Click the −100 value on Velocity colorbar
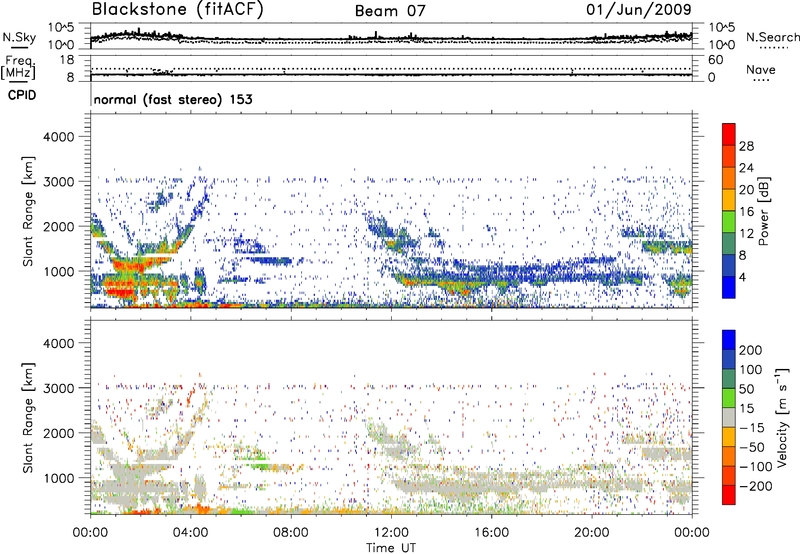The width and height of the screenshot is (800, 554). (756, 467)
